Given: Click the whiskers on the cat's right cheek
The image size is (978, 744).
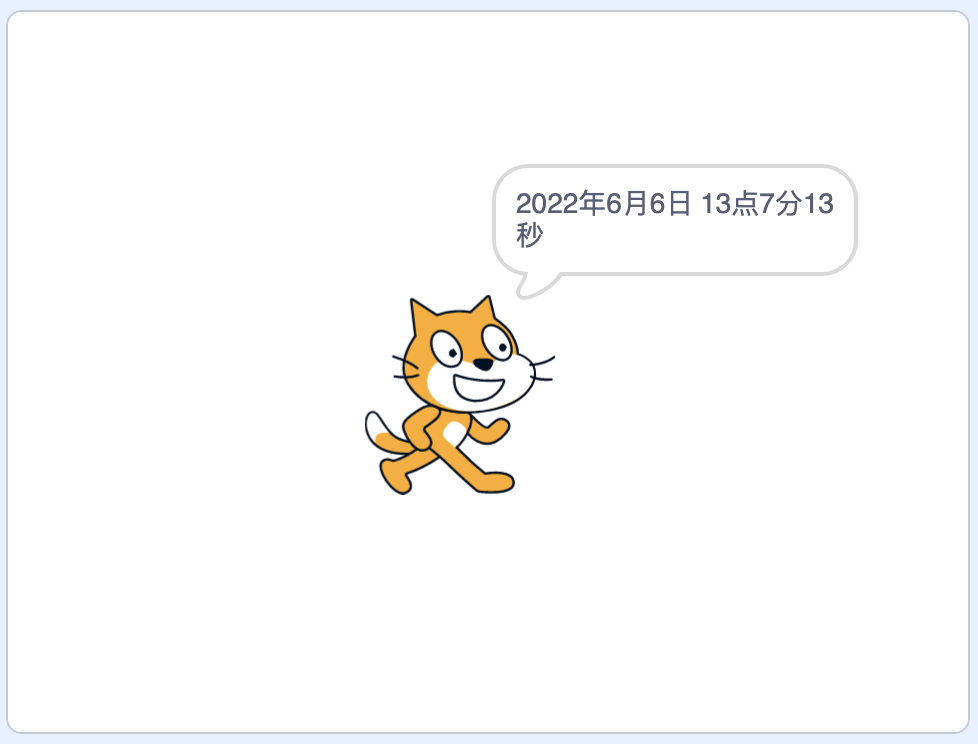Looking at the screenshot, I should (542, 369).
